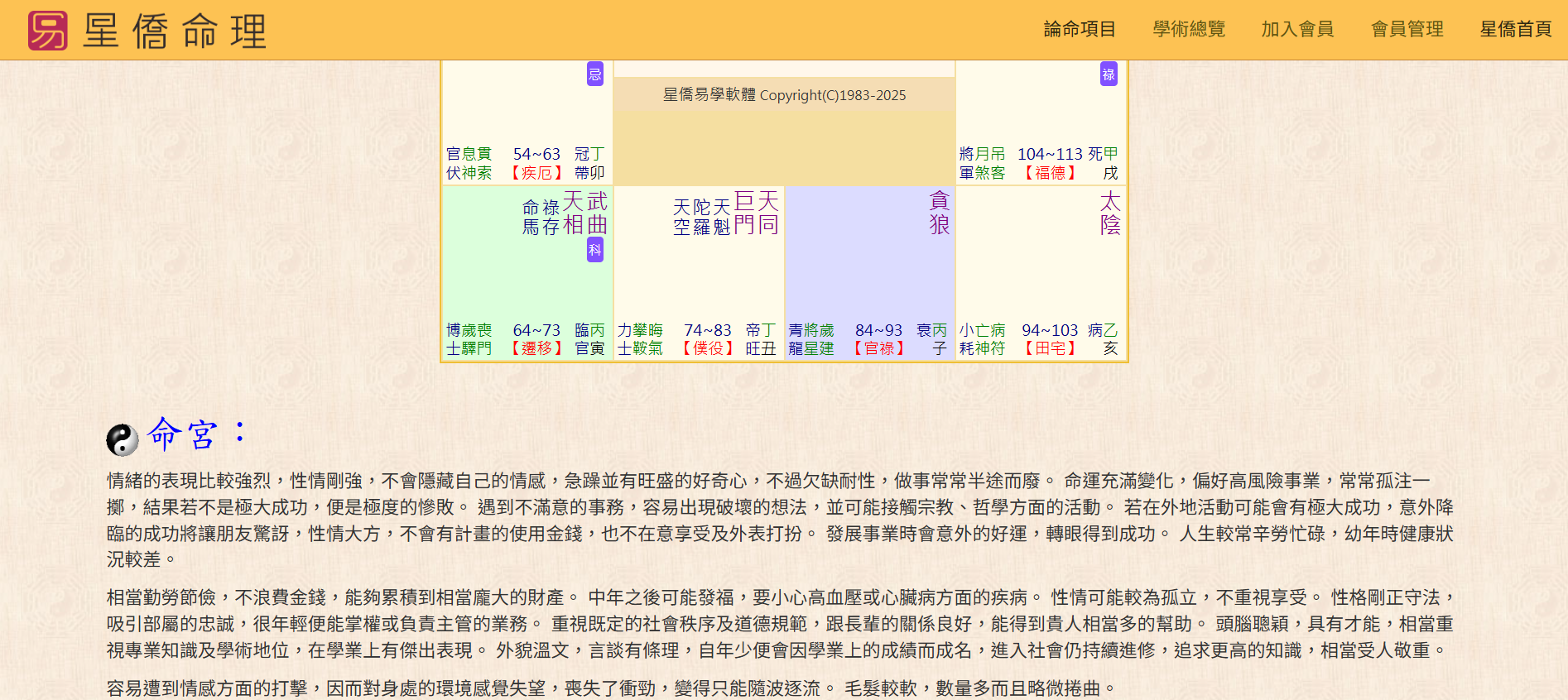This screenshot has width=1568, height=700.
Task: Click the 將軍 text in 福德 palace
Action: 967,164
